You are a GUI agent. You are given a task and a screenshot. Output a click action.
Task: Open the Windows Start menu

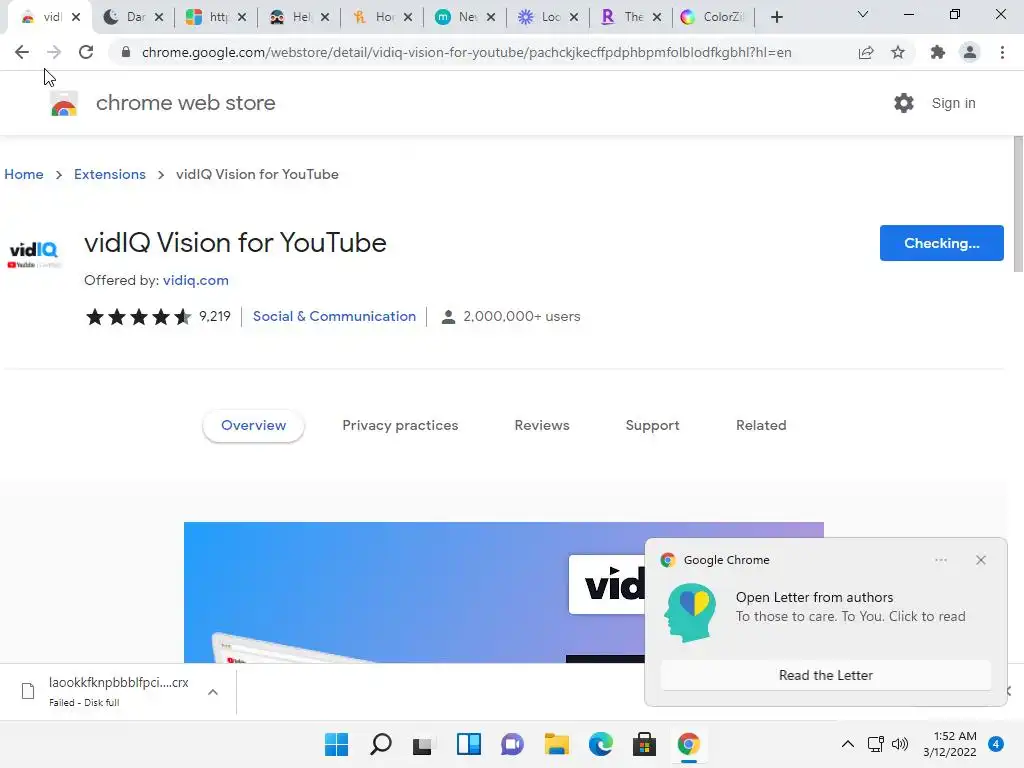coord(336,744)
